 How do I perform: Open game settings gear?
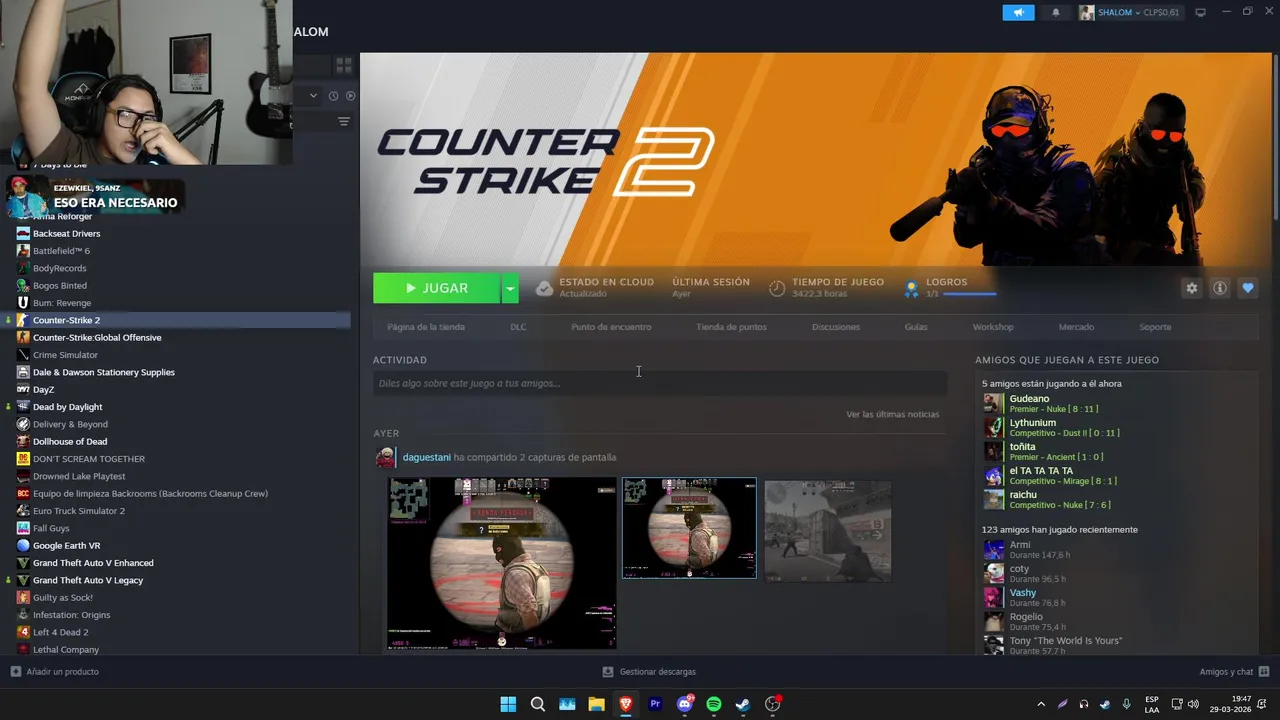pyautogui.click(x=1191, y=288)
